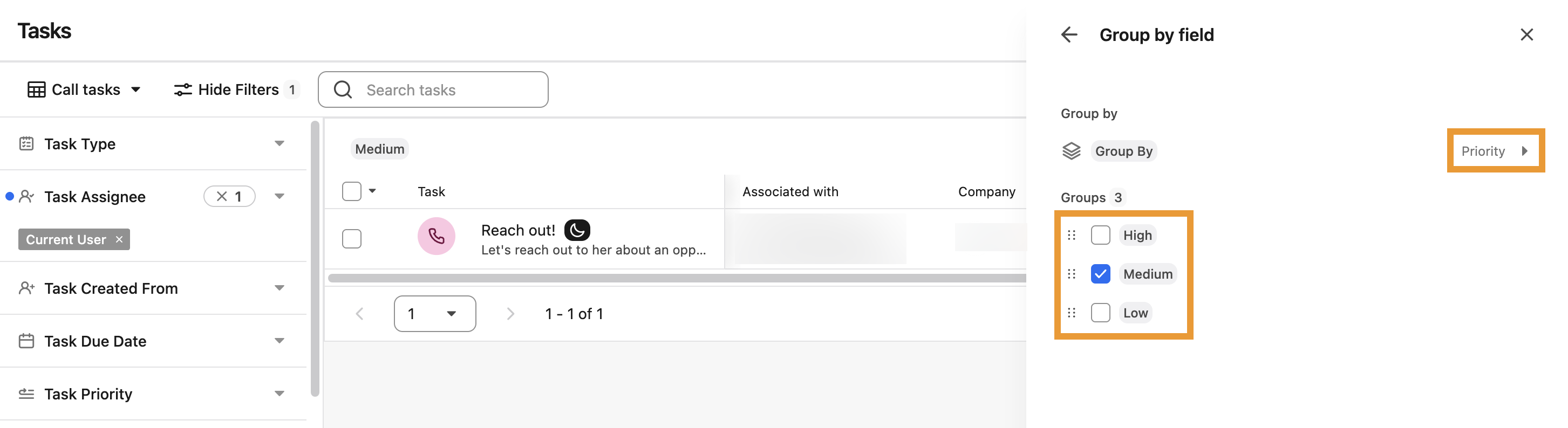
Task: Remove Current User filter chip
Action: [x=119, y=239]
